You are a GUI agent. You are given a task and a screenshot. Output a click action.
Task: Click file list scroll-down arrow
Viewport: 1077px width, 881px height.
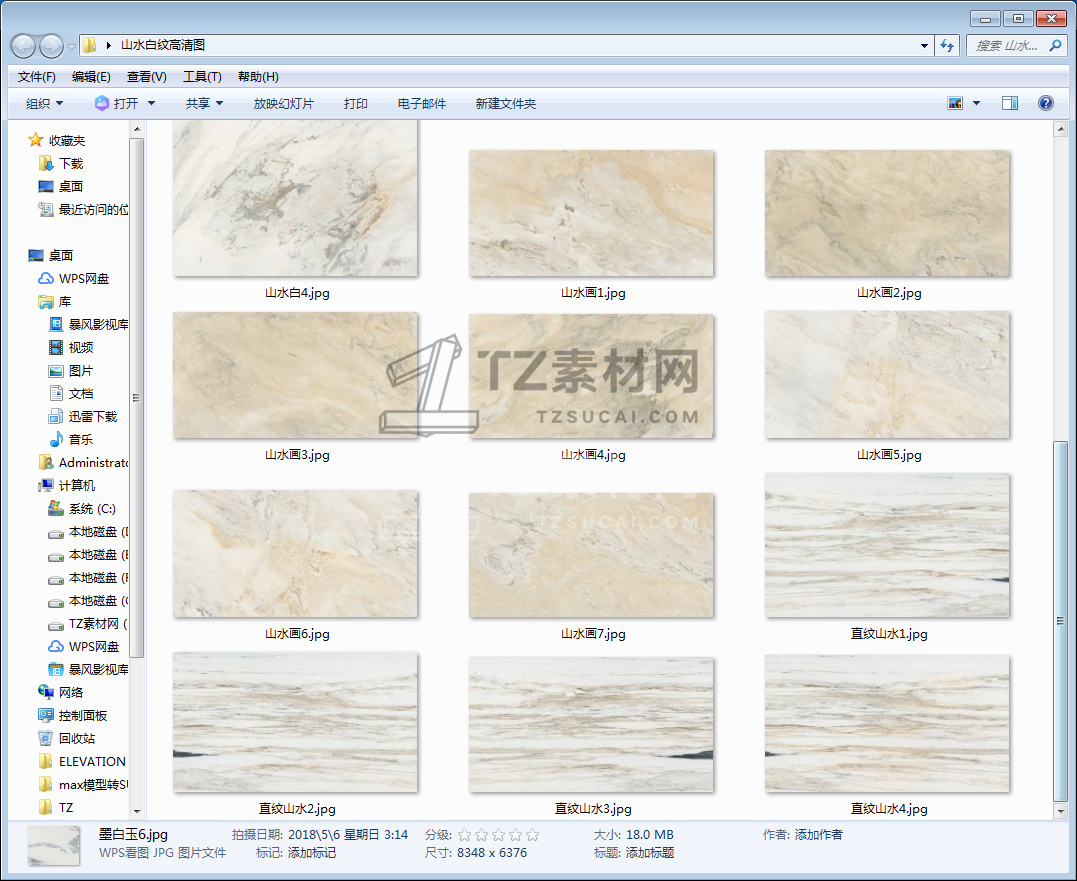1061,811
